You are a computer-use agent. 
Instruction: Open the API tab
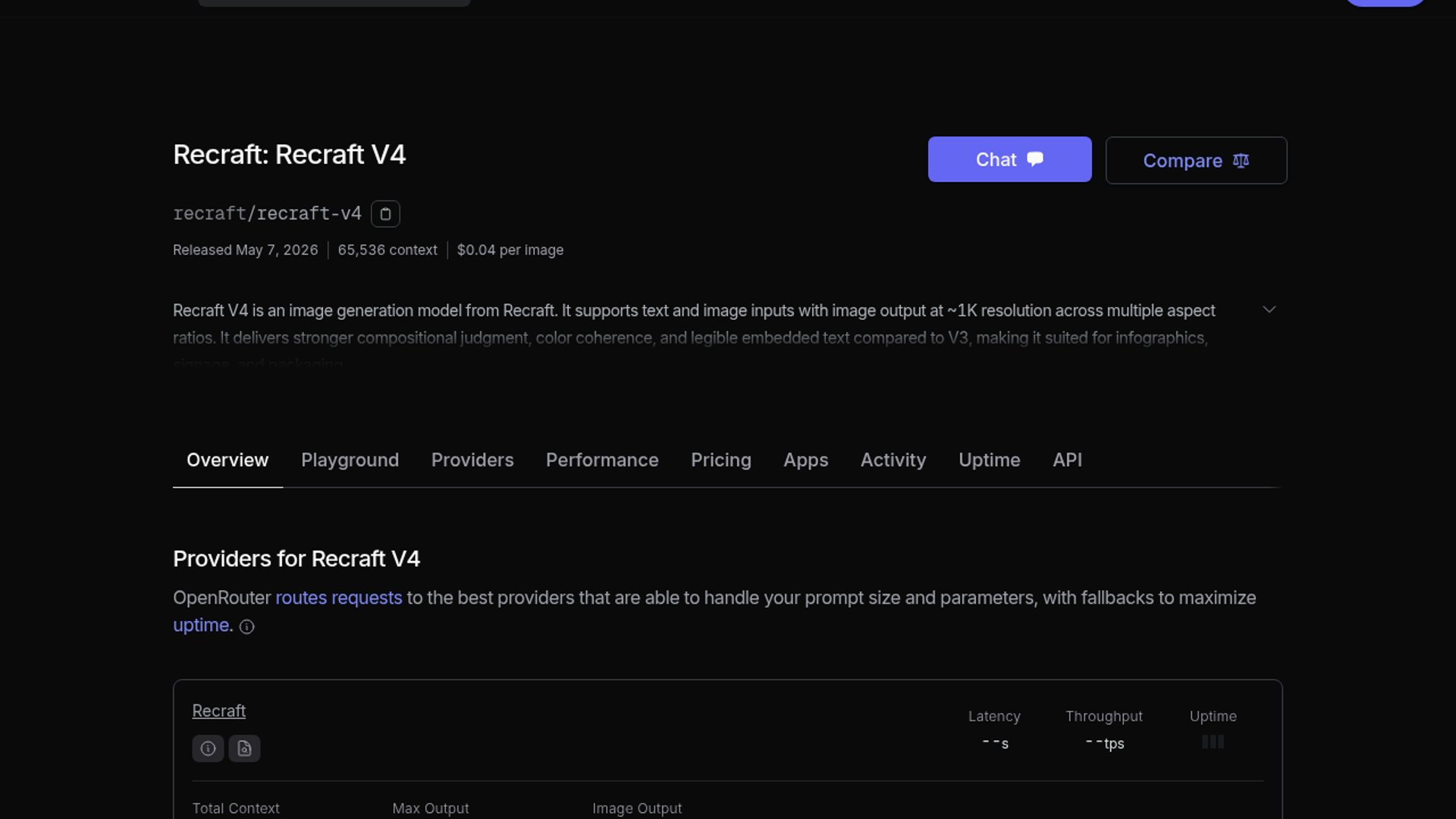coord(1067,460)
